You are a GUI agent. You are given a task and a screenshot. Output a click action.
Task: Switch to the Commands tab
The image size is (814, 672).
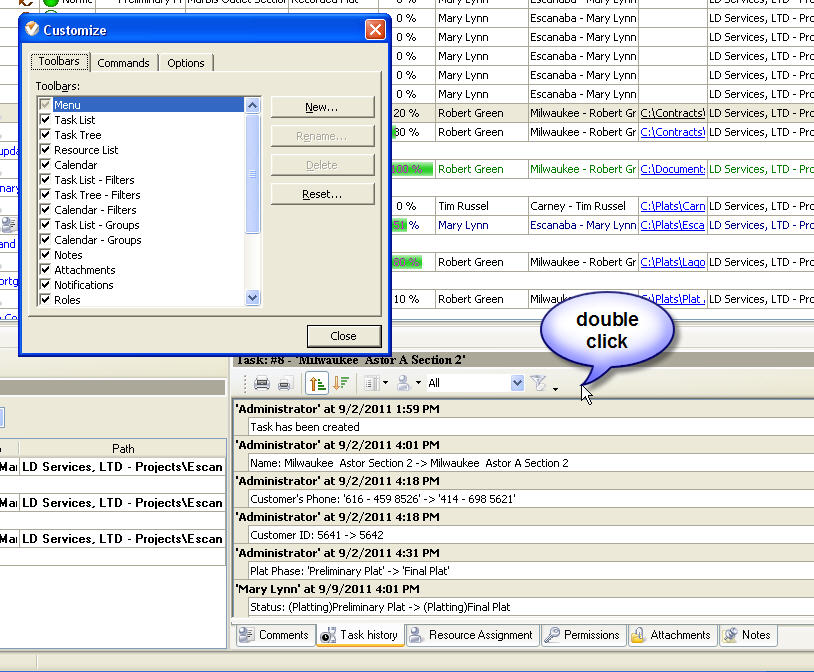pyautogui.click(x=123, y=63)
